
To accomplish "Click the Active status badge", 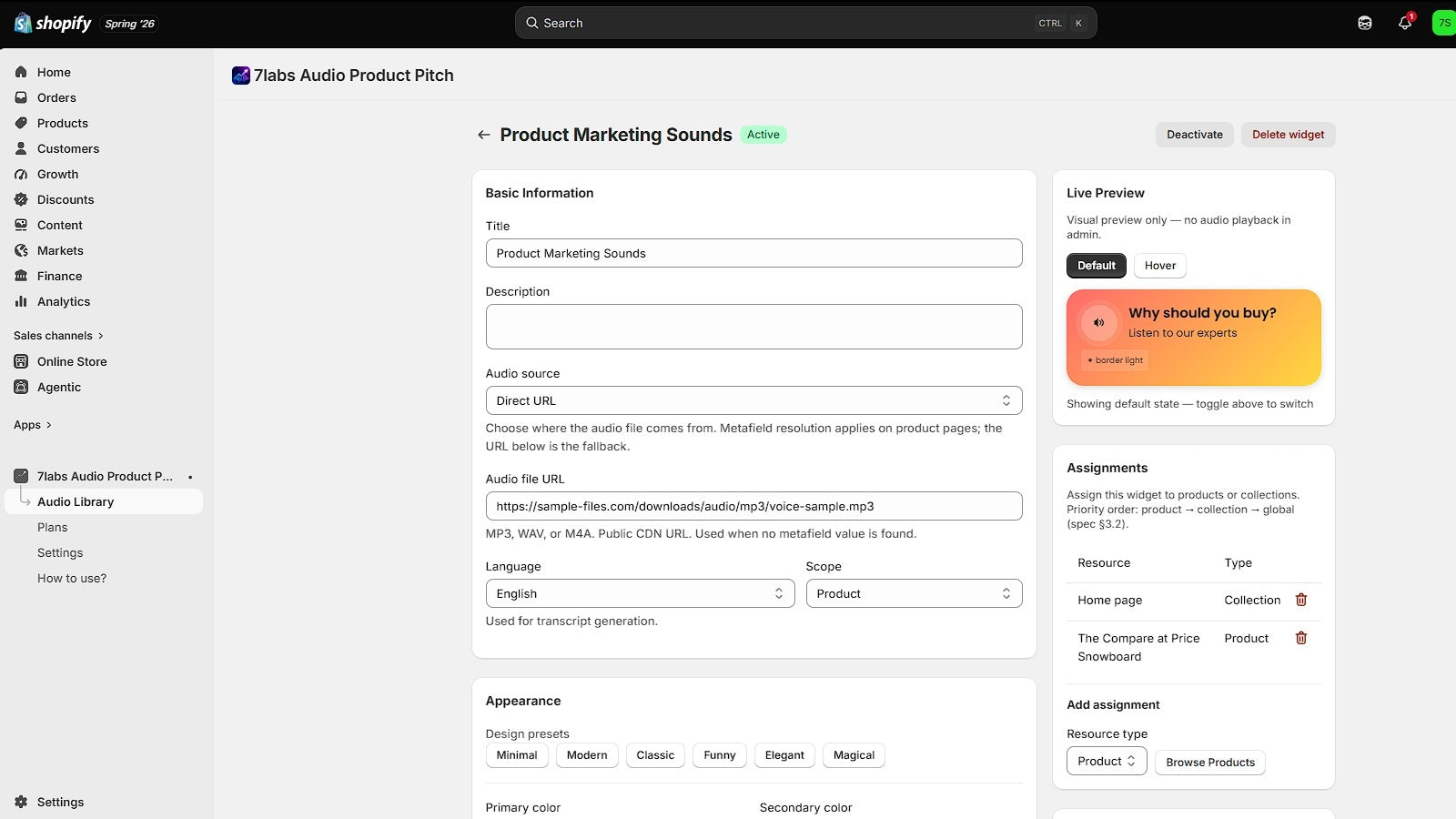I will tap(763, 135).
